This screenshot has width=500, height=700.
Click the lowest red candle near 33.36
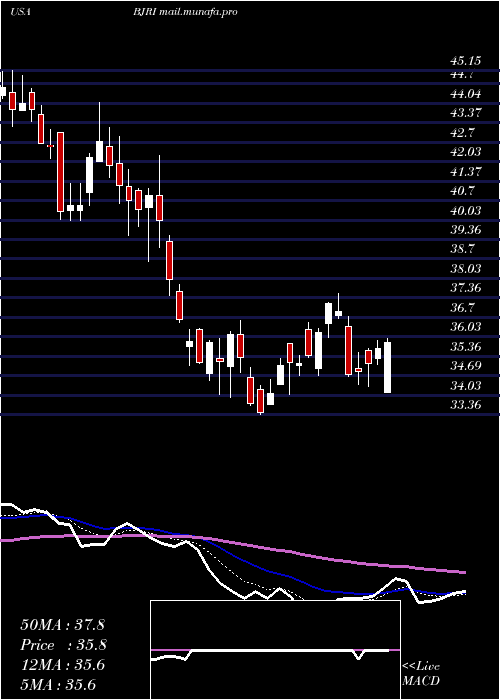(x=260, y=398)
